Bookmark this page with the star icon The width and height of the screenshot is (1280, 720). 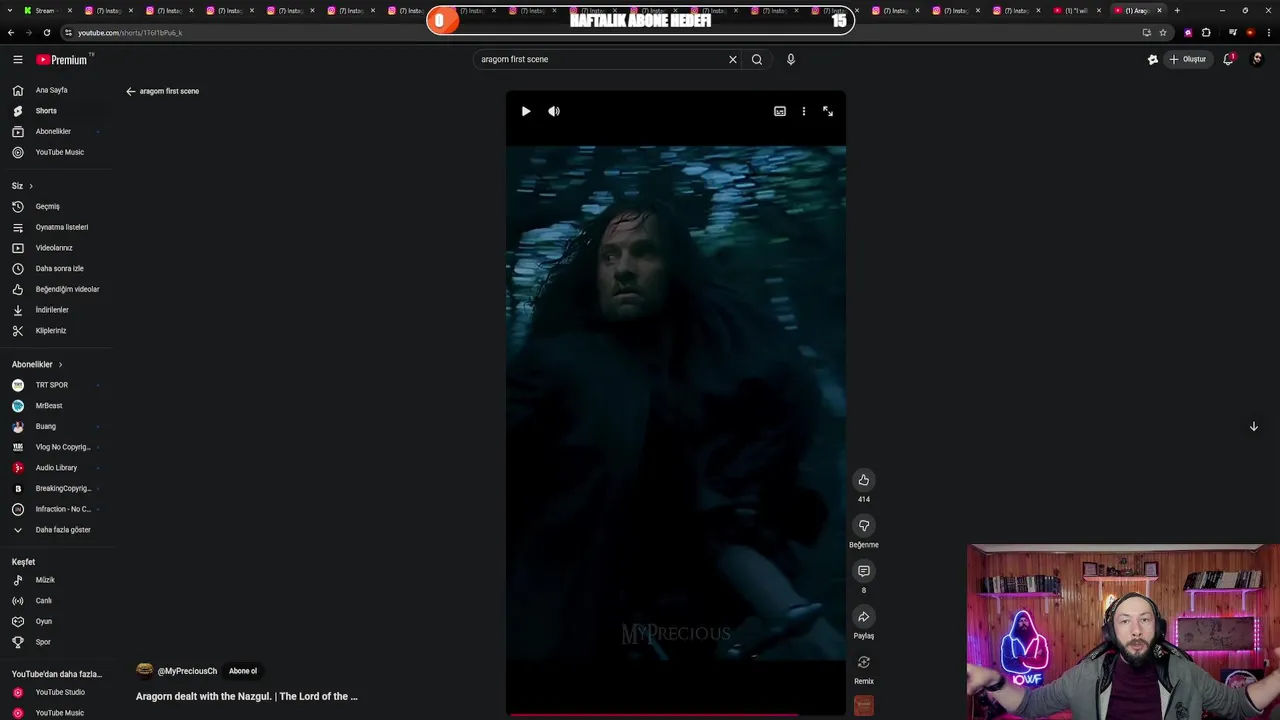click(x=1163, y=32)
